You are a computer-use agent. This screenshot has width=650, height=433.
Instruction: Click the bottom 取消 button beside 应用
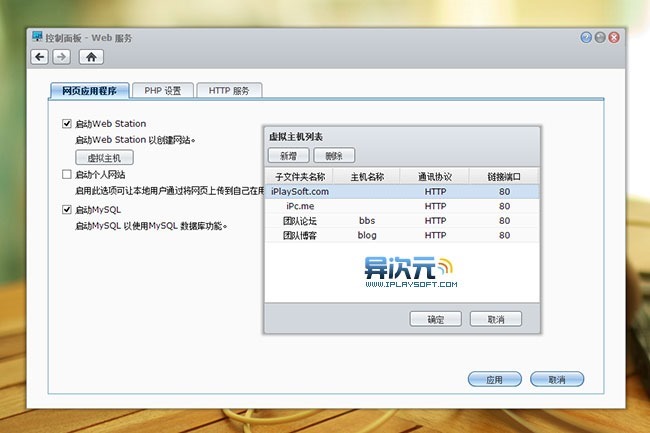[x=557, y=379]
